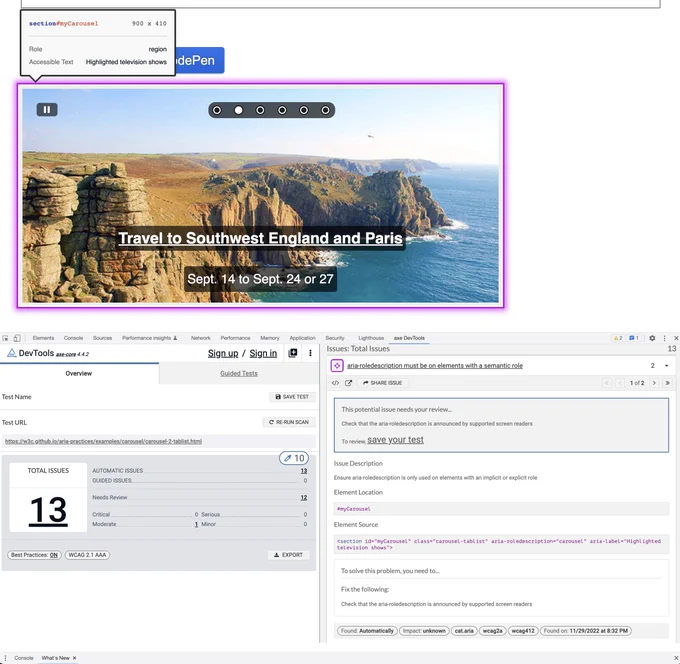Open the Console tab in DevTools

coord(73,338)
